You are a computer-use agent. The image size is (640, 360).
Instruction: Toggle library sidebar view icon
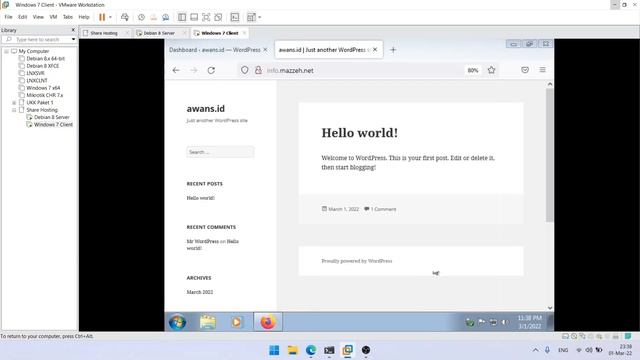(x=182, y=17)
